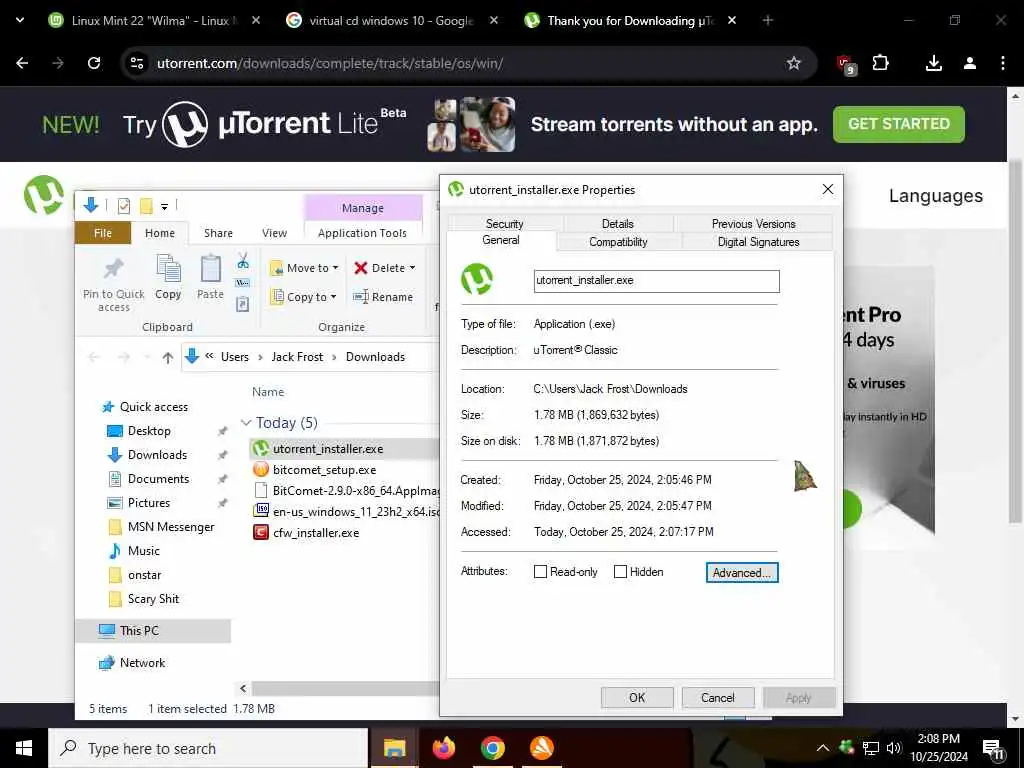Open Chrome extensions puzzle icon

(880, 63)
